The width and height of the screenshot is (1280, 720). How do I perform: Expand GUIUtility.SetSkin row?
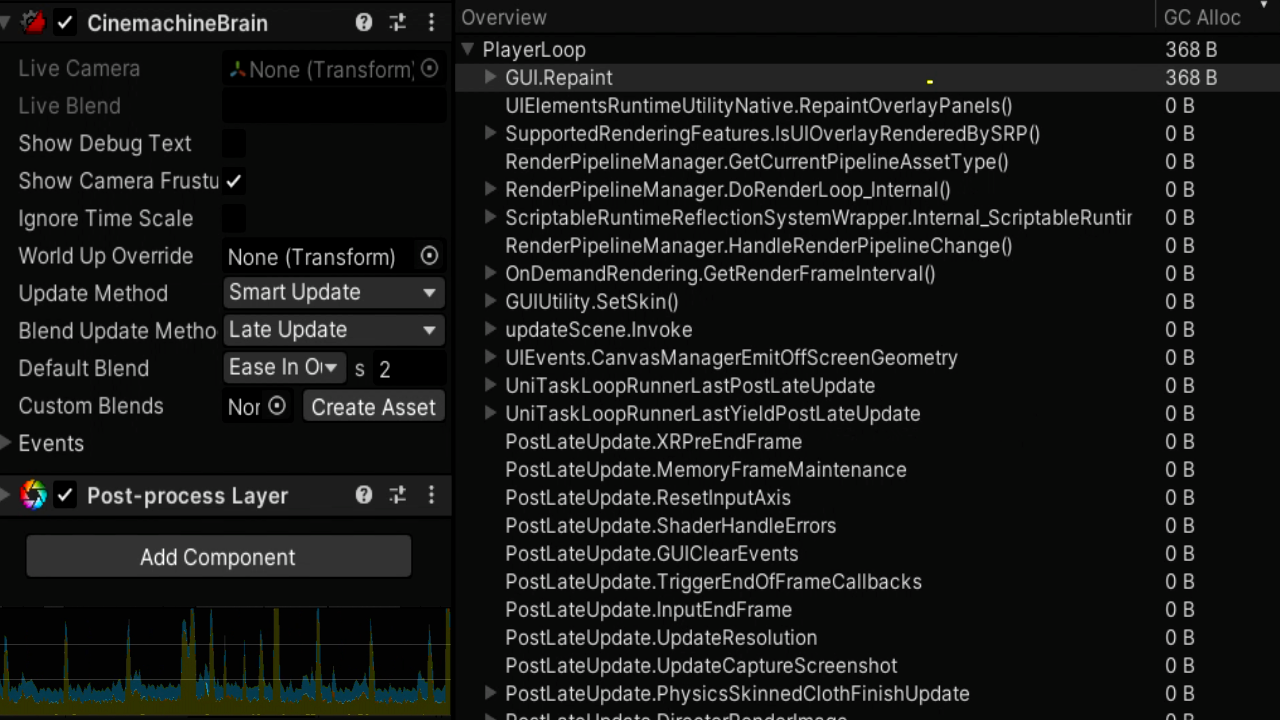490,301
